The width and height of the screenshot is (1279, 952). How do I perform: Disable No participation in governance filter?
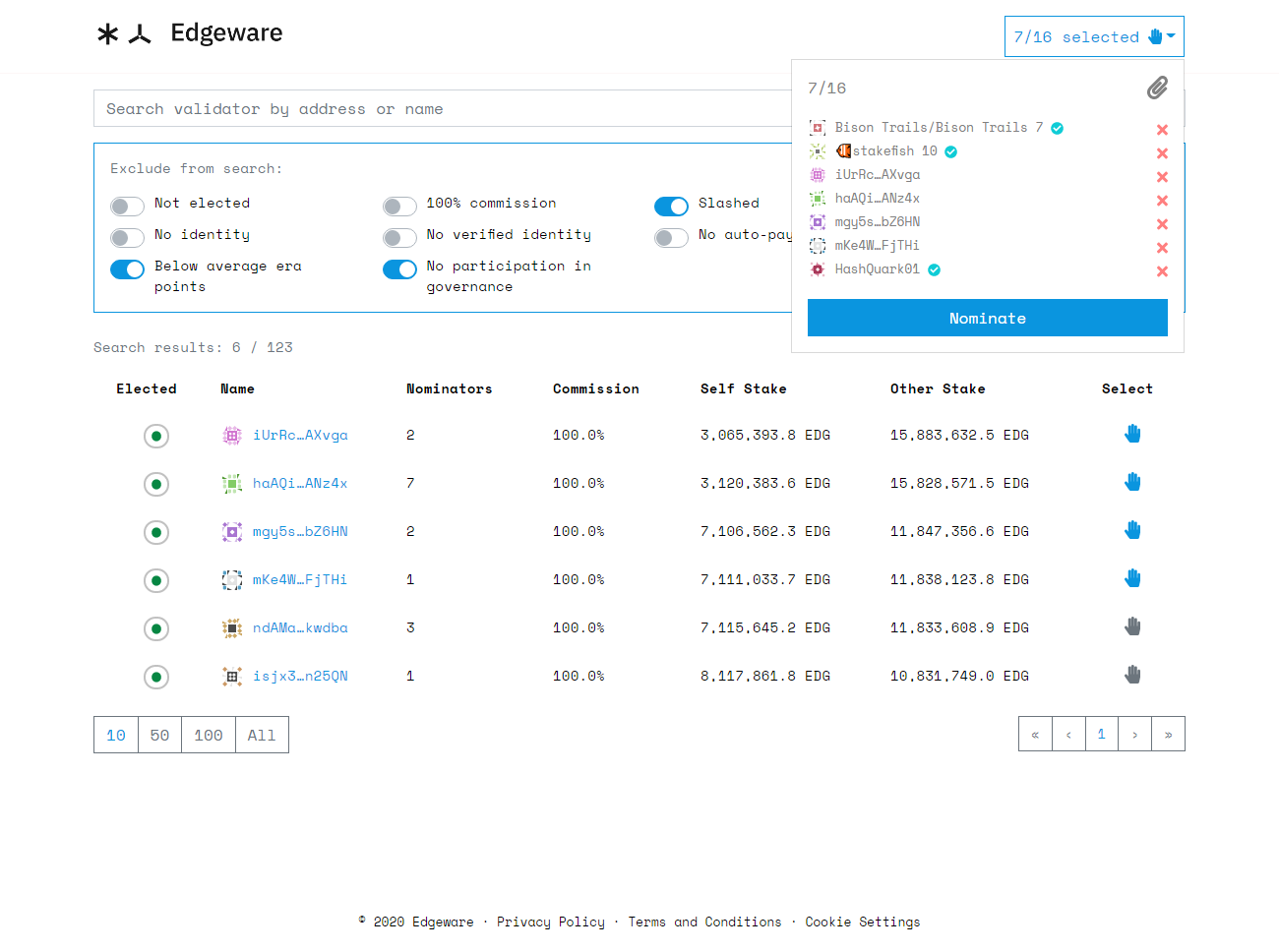[399, 268]
